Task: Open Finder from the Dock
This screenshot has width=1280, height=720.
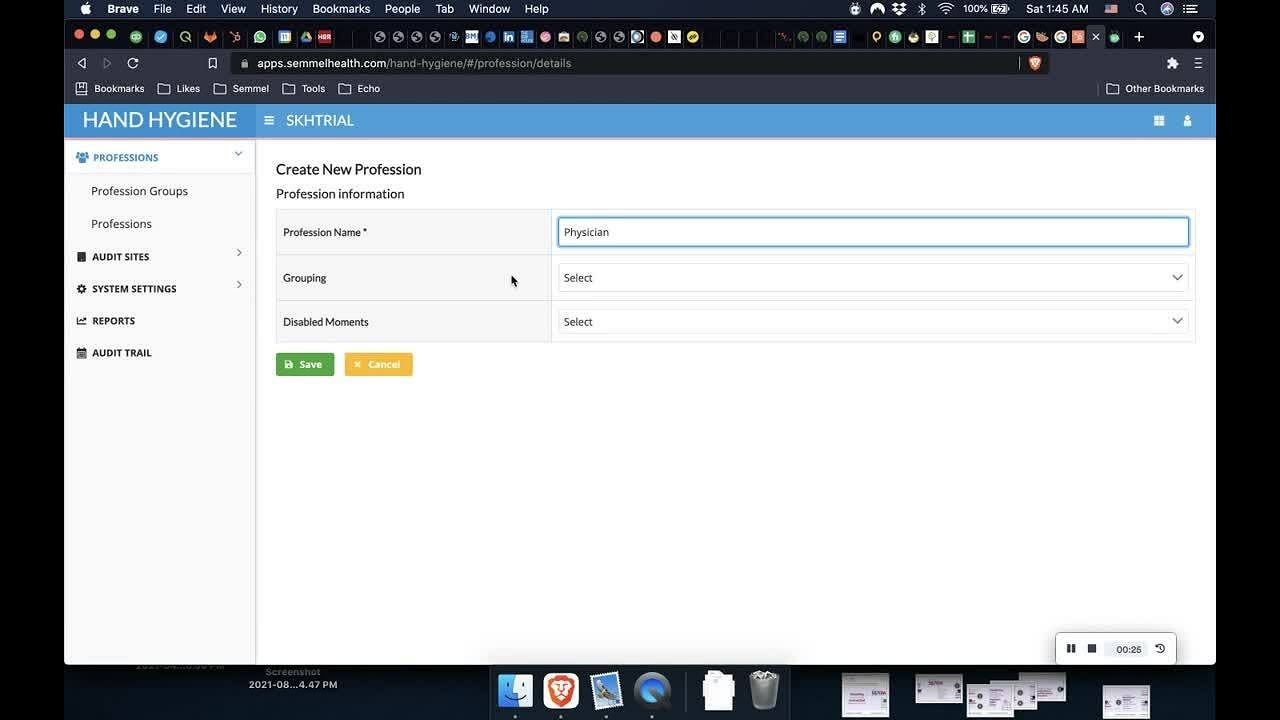Action: 516,690
